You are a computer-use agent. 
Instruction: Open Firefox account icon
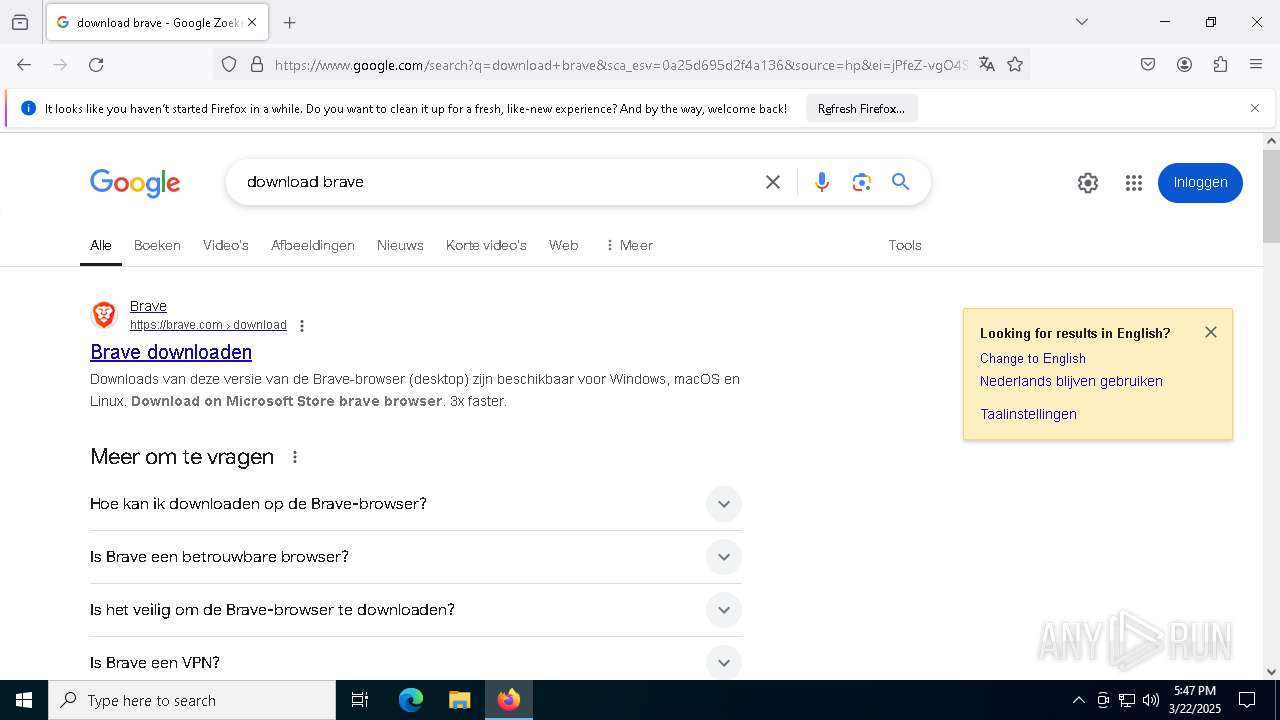(1184, 65)
